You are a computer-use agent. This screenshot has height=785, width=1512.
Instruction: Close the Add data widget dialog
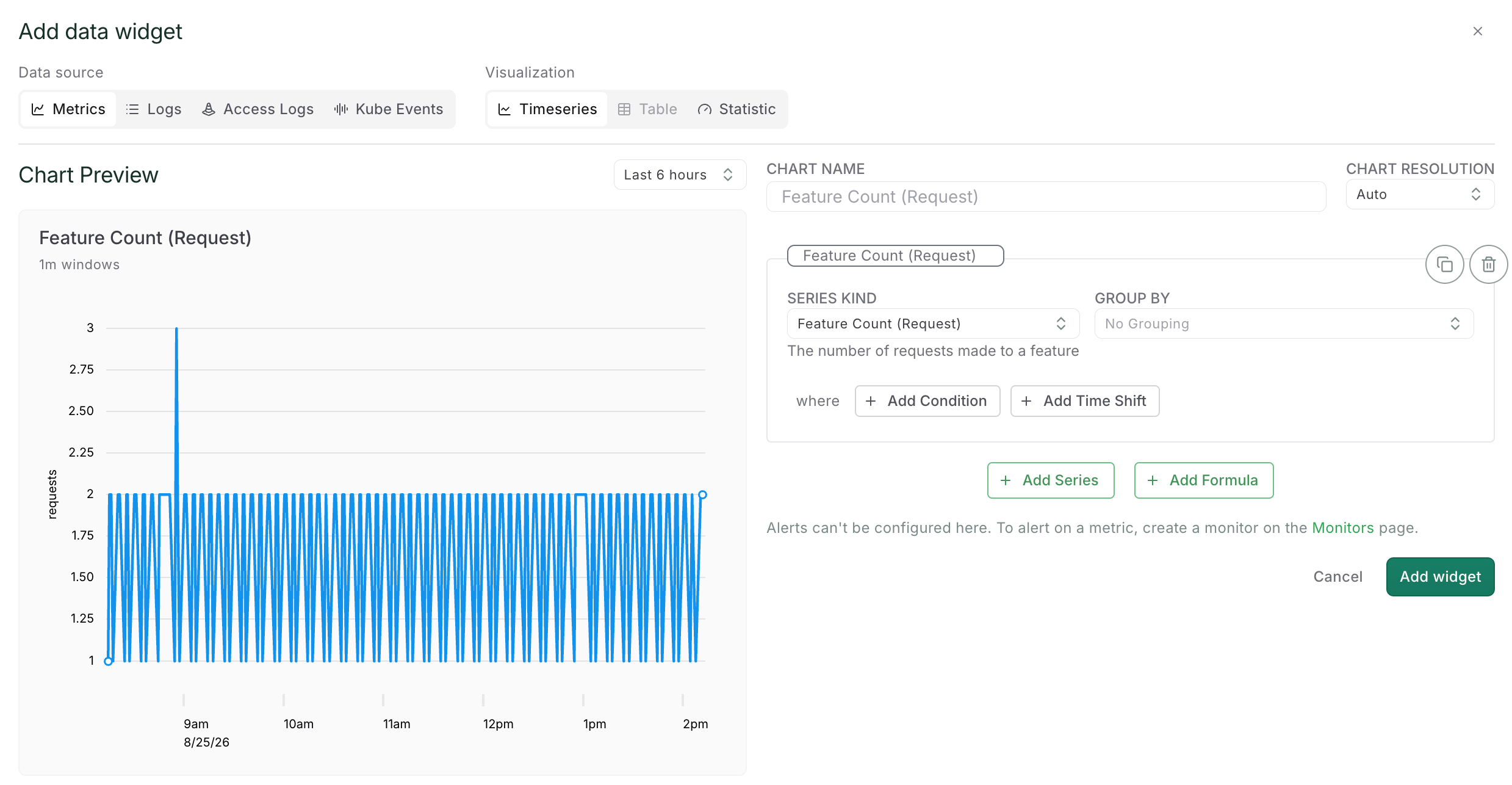click(1477, 31)
